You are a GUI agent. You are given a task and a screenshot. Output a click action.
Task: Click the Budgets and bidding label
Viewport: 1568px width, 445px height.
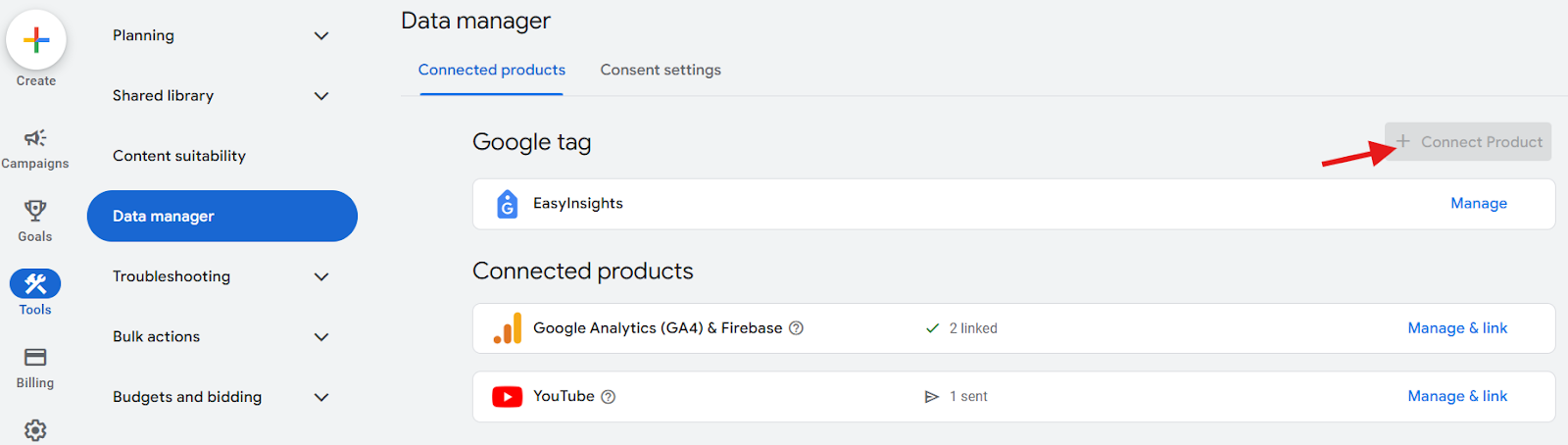pyautogui.click(x=187, y=397)
